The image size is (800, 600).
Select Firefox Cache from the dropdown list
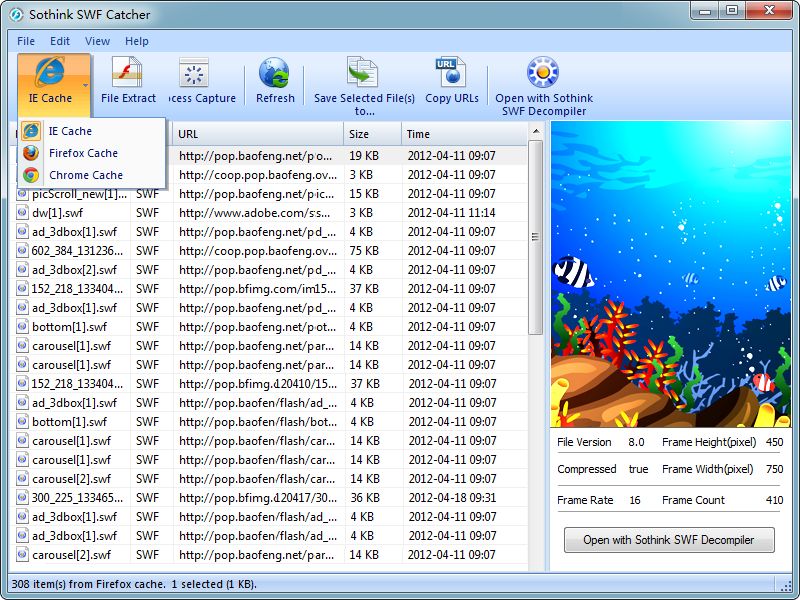coord(83,153)
